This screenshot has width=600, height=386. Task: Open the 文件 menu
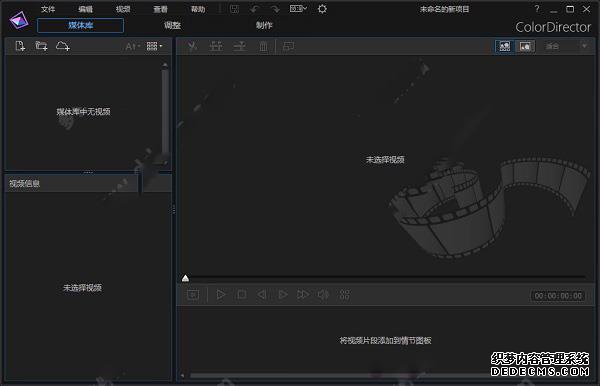(x=48, y=9)
